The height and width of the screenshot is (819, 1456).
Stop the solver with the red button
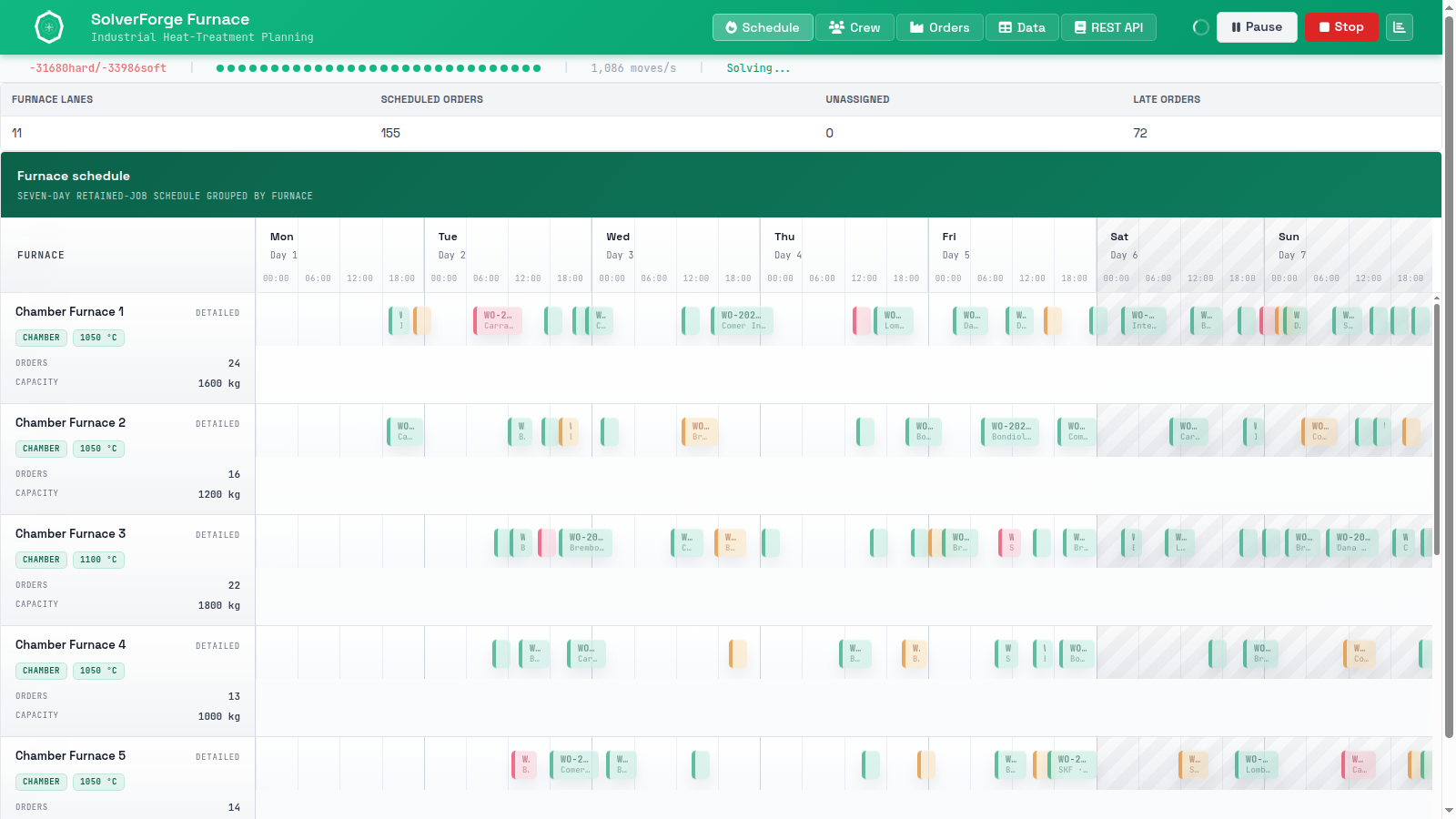click(1341, 27)
